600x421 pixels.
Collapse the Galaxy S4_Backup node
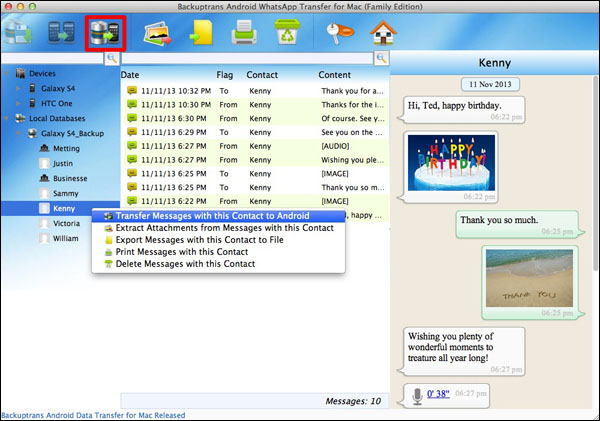18,133
